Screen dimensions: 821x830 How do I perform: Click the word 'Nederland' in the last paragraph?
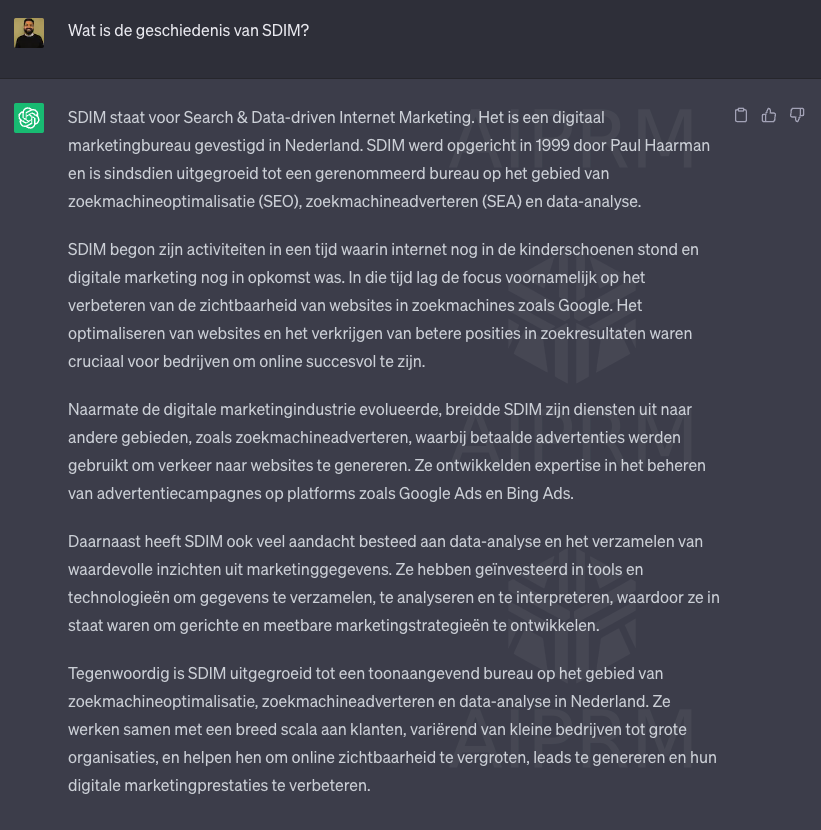(x=607, y=701)
